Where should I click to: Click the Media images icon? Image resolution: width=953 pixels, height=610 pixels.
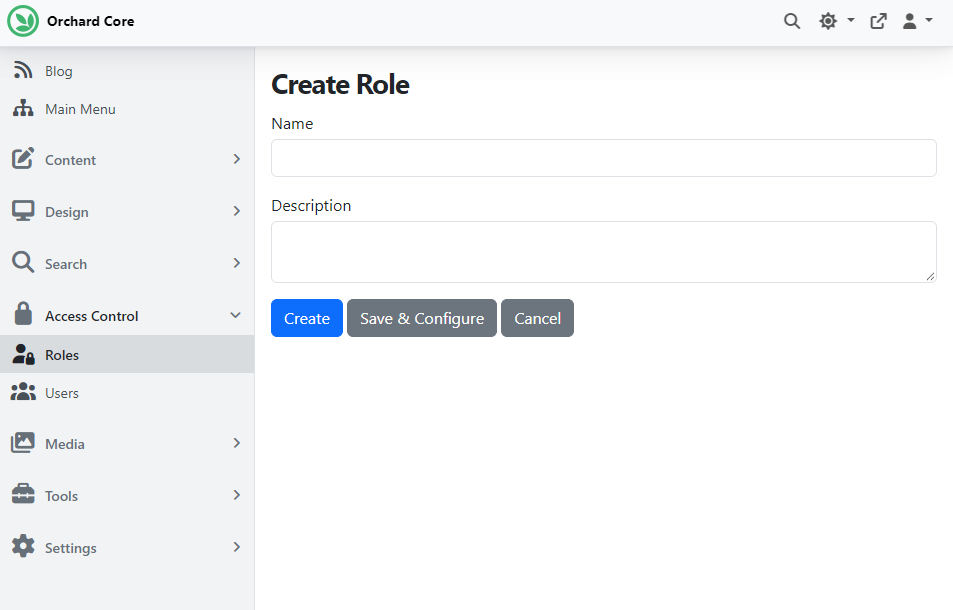(23, 443)
